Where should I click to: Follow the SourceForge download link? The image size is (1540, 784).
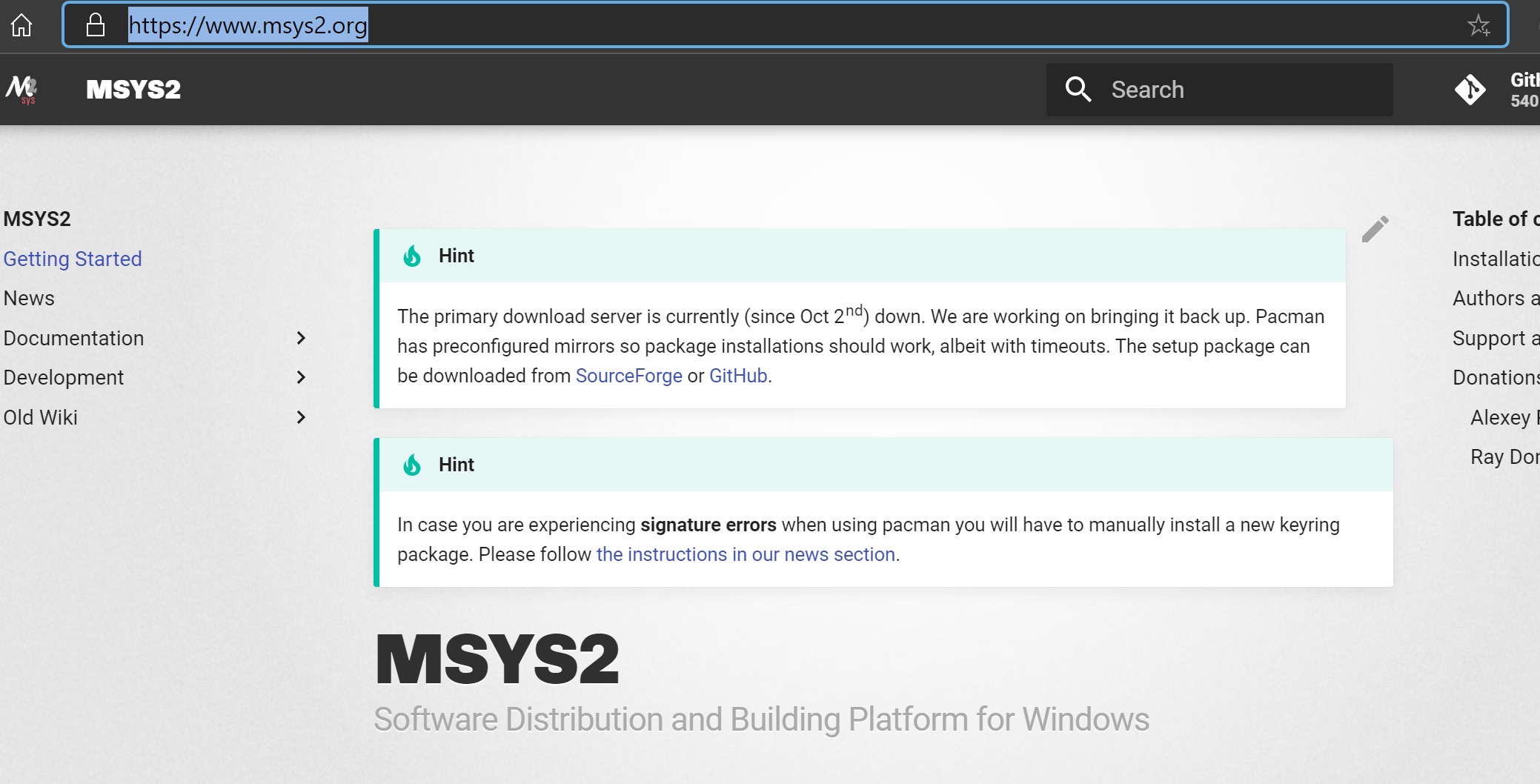click(629, 376)
